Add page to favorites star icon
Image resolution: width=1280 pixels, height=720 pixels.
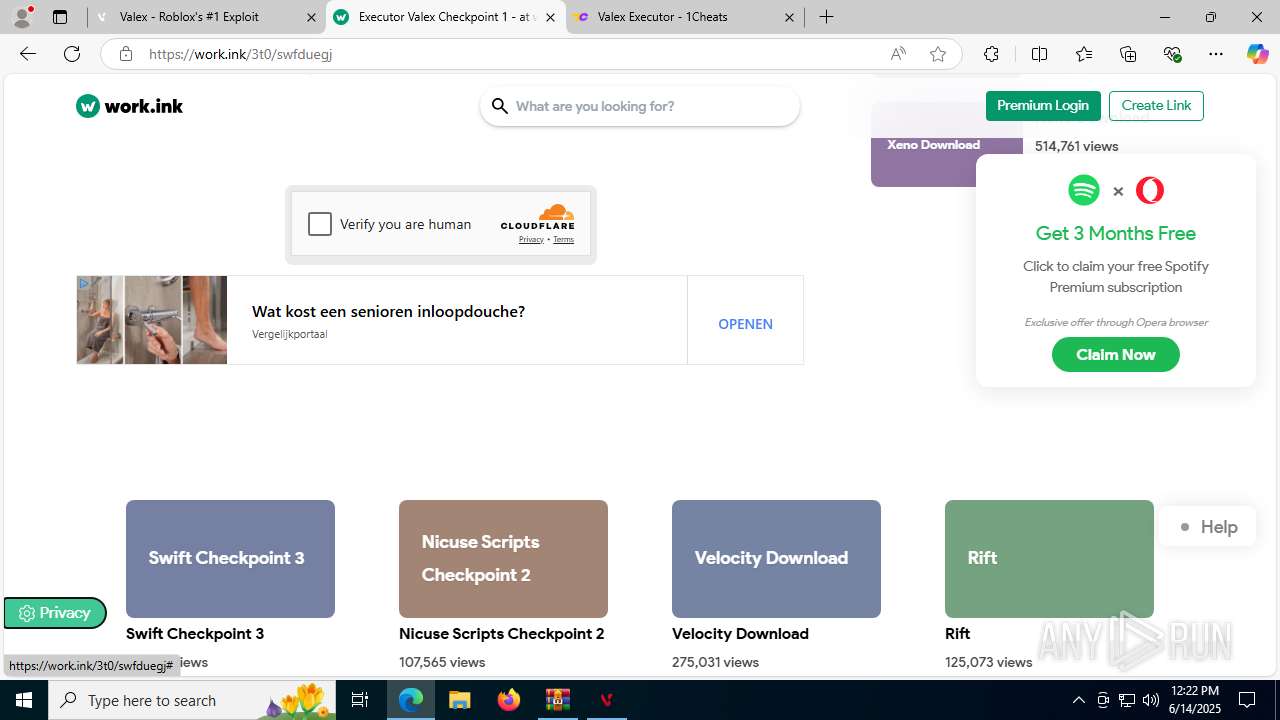938,54
